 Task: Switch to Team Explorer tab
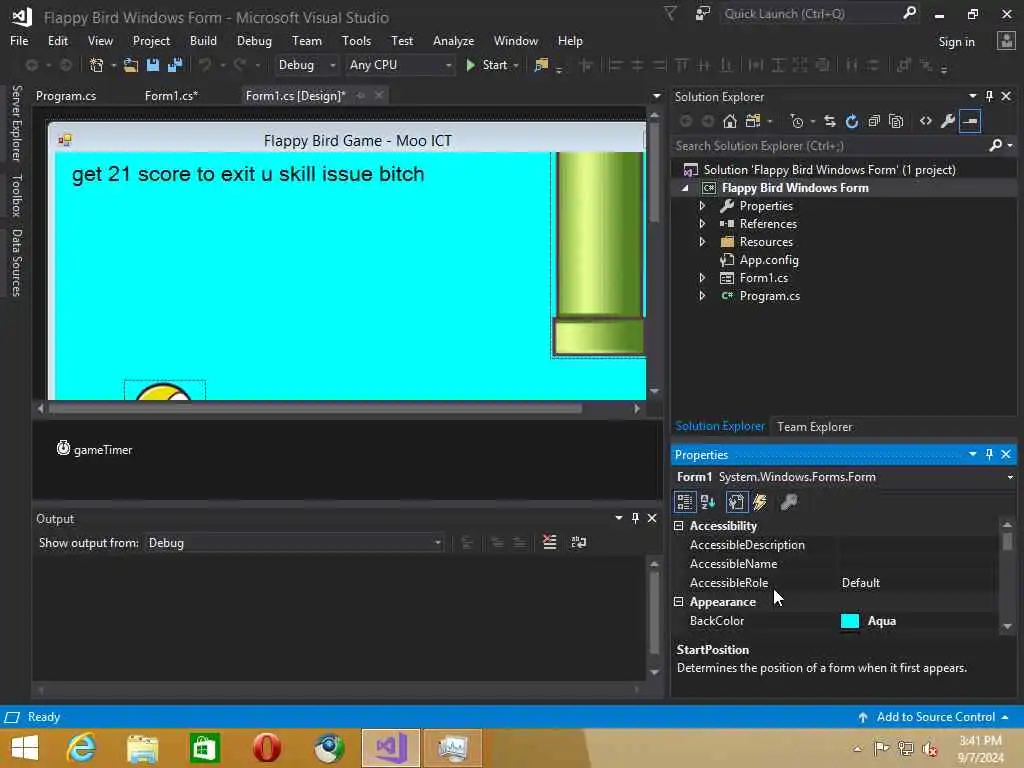pyautogui.click(x=814, y=426)
